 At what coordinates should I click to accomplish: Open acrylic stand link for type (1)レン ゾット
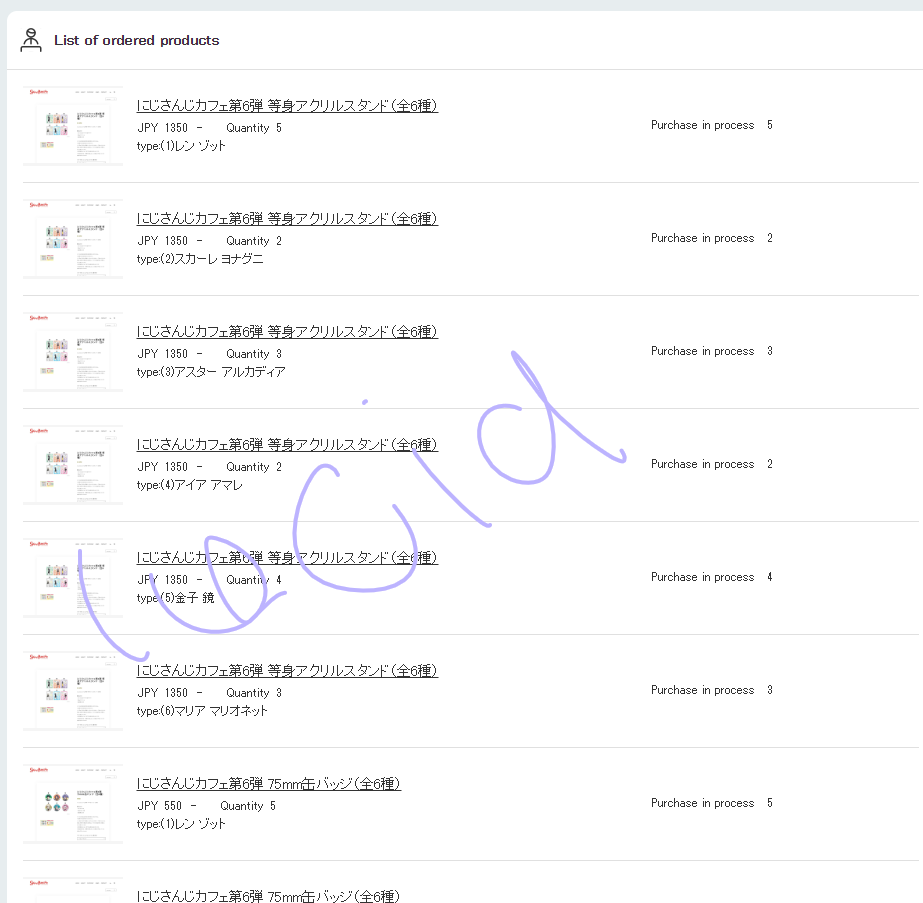coord(287,105)
